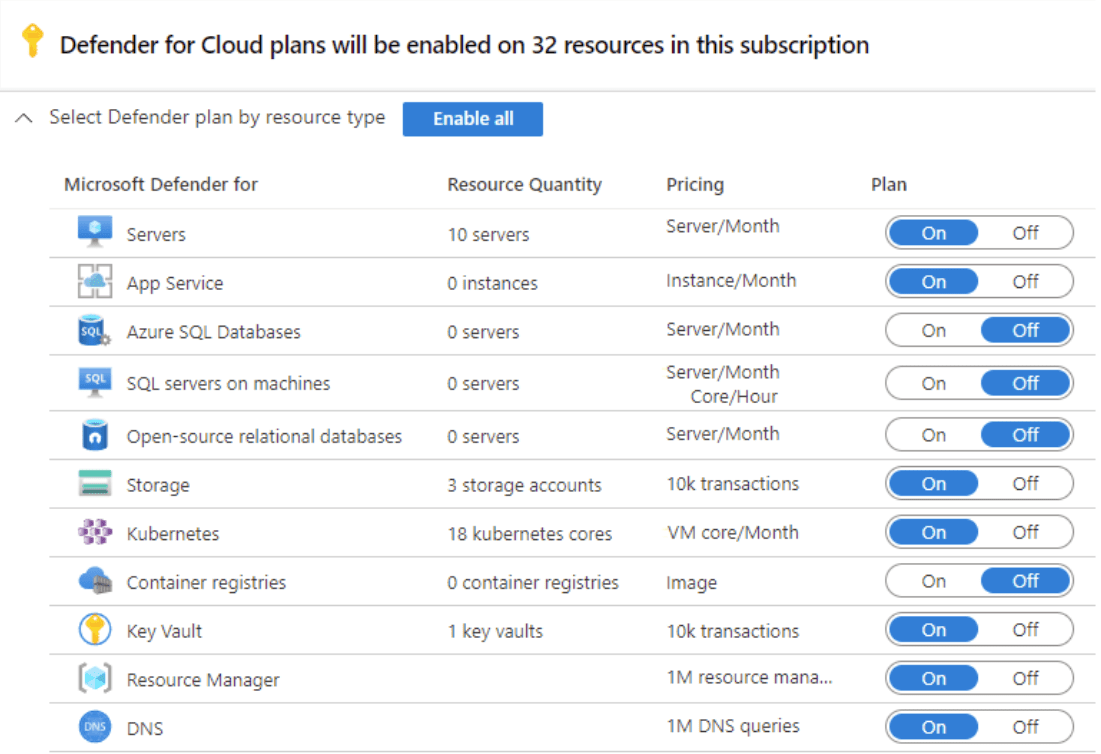The width and height of the screenshot is (1101, 754).
Task: Click the SQL servers on machines label
Action: tap(228, 383)
